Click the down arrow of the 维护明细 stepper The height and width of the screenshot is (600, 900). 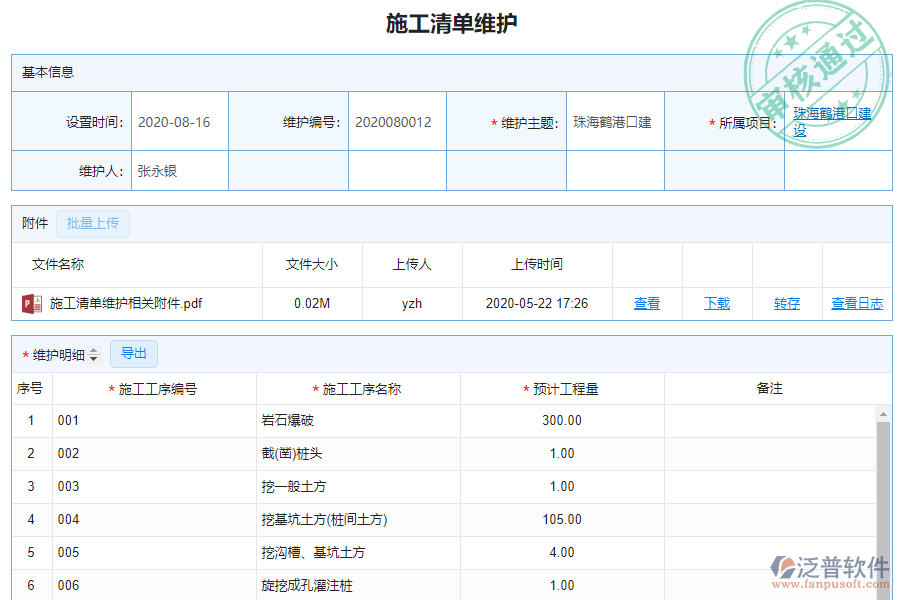(93, 358)
